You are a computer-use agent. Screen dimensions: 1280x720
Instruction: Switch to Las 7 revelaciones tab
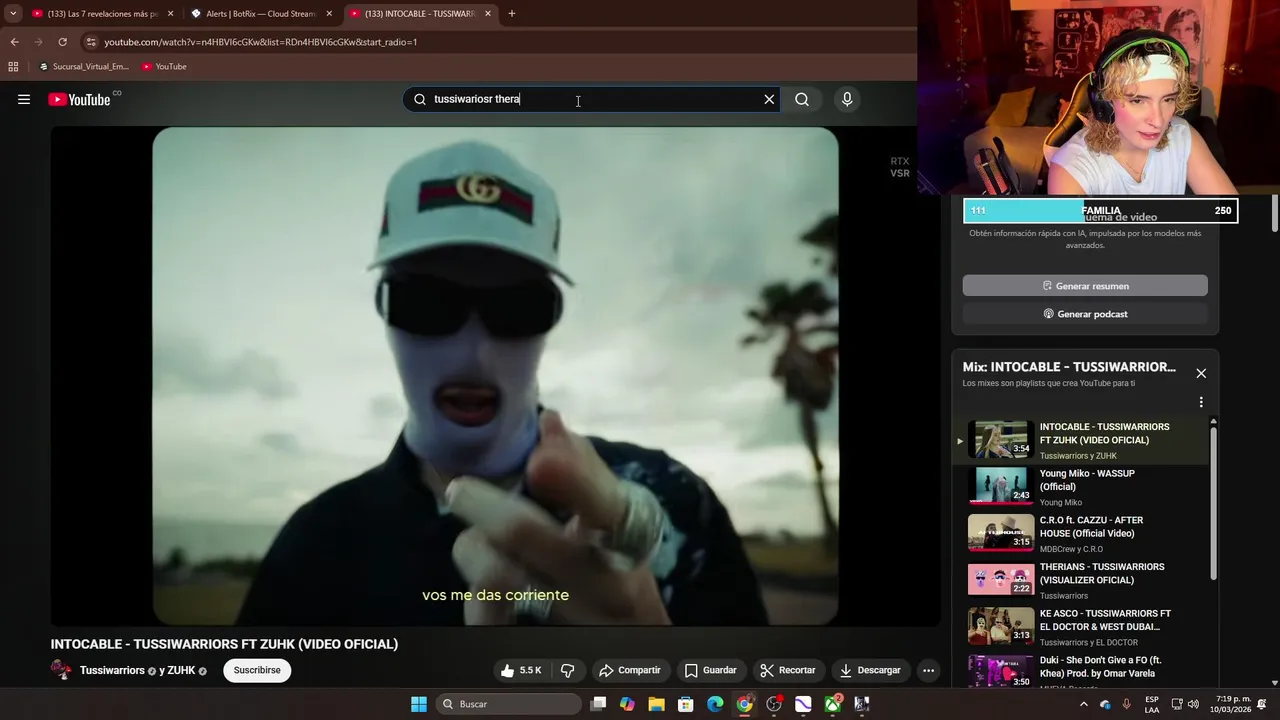102,14
